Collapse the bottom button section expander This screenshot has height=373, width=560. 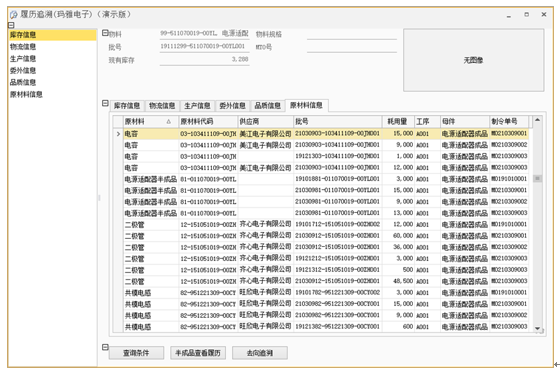click(105, 347)
